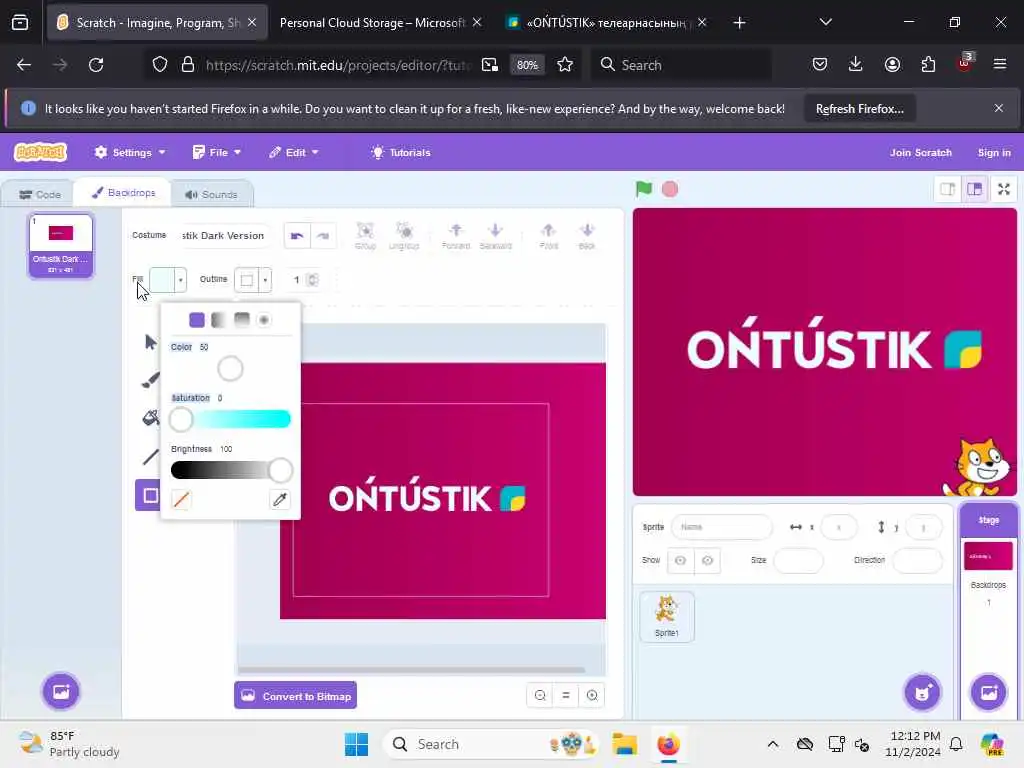Click the Front layer icon
This screenshot has width=1024, height=768.
point(549,236)
